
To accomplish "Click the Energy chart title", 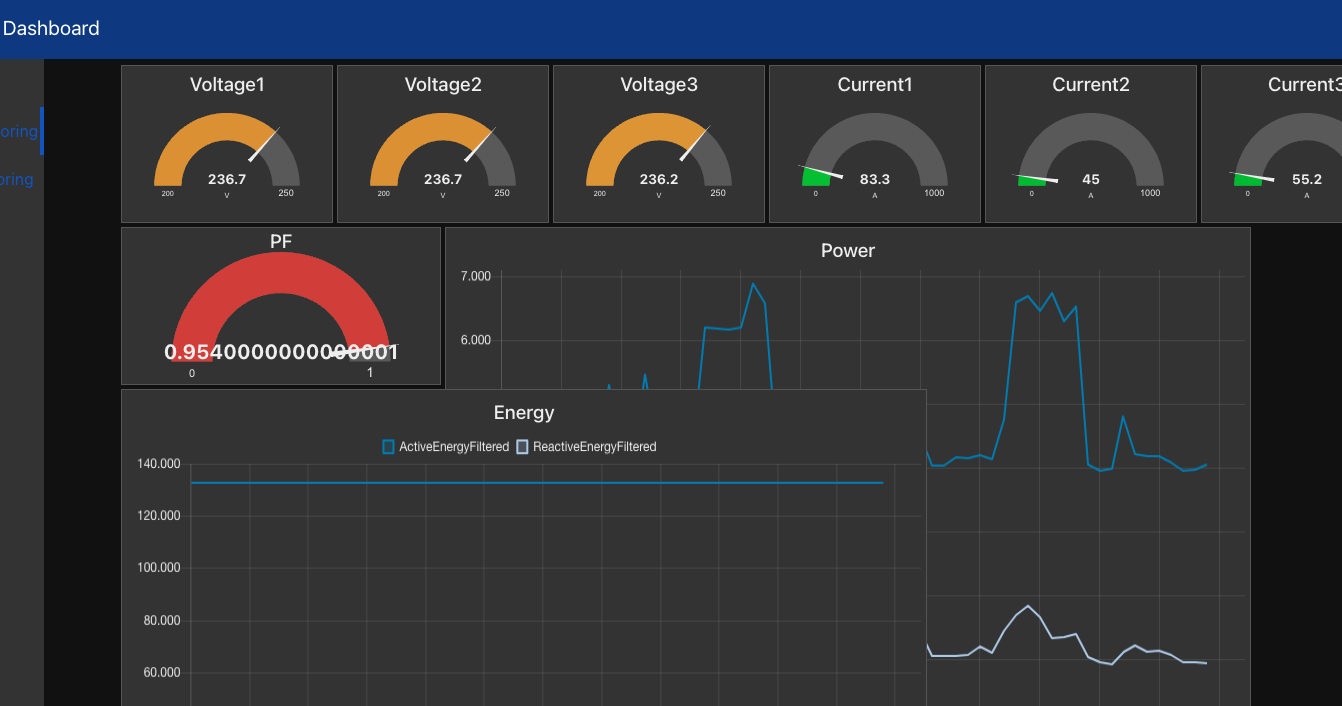I will [524, 413].
